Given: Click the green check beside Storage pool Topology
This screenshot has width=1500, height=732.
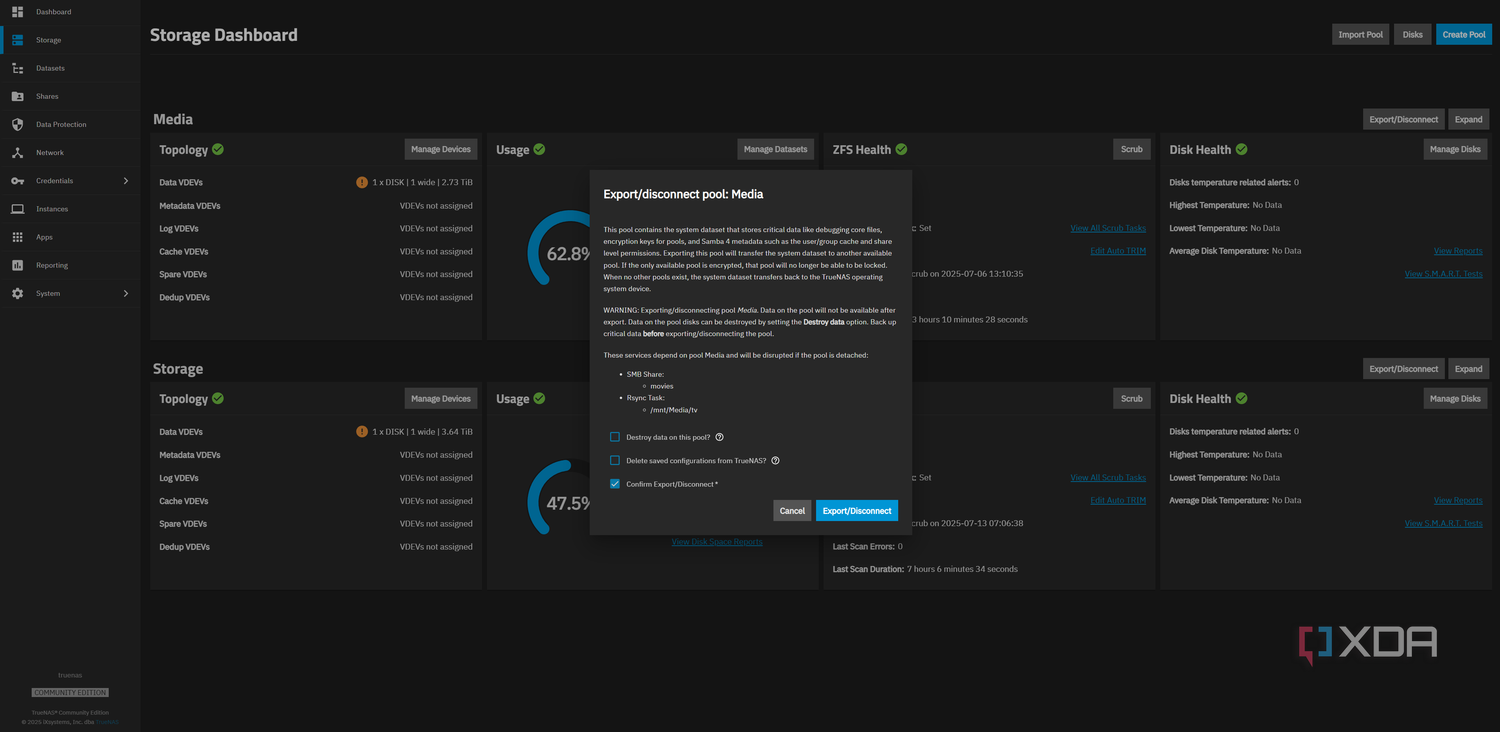Looking at the screenshot, I should coord(218,398).
